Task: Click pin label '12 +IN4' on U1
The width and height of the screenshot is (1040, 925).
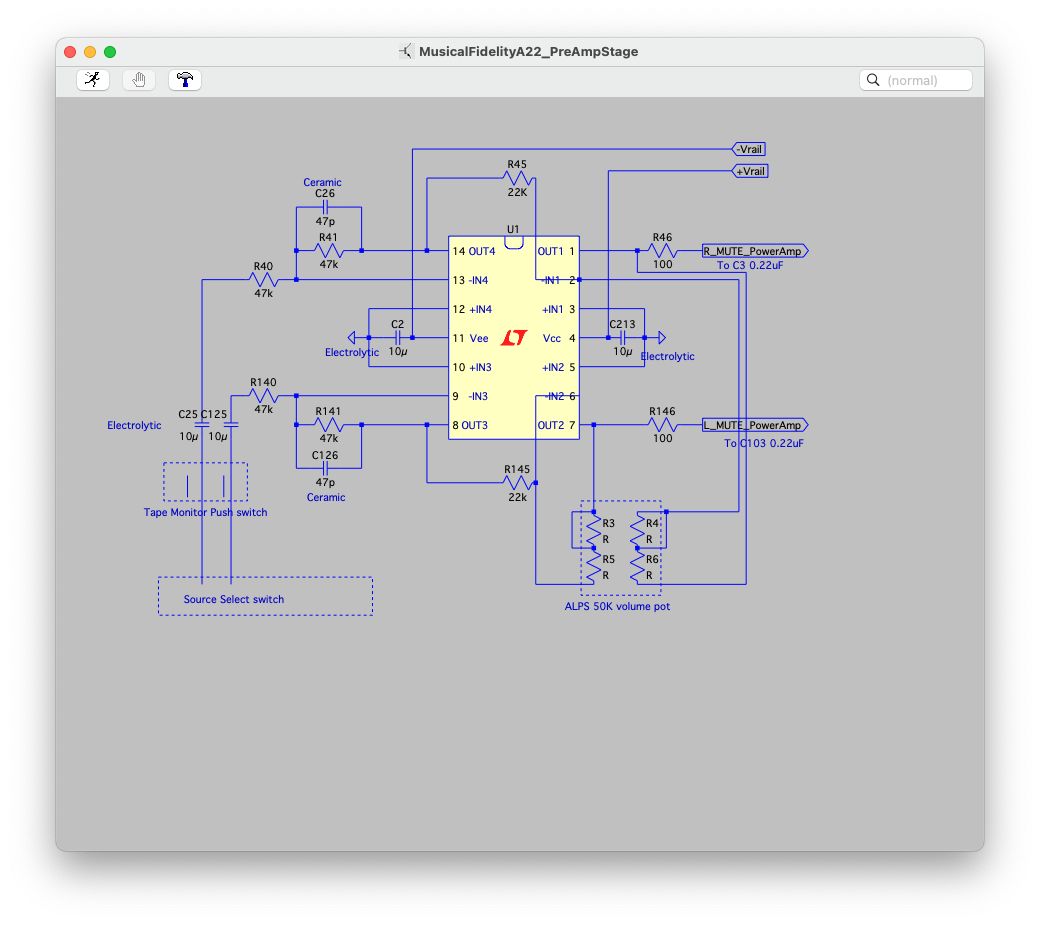Action: click(472, 309)
